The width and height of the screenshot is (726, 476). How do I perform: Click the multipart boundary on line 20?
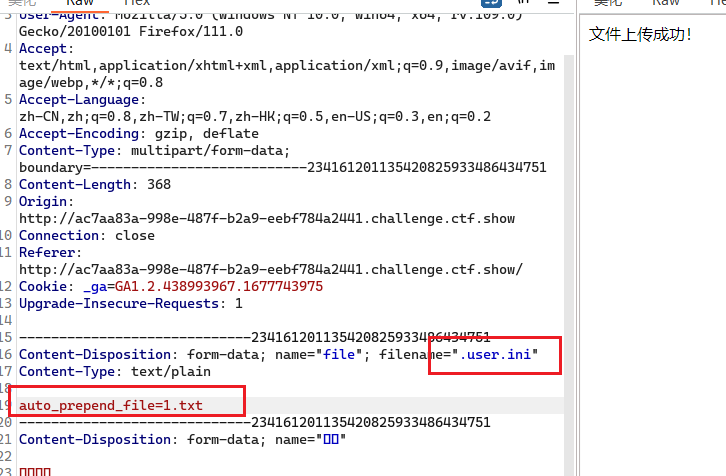(255, 422)
